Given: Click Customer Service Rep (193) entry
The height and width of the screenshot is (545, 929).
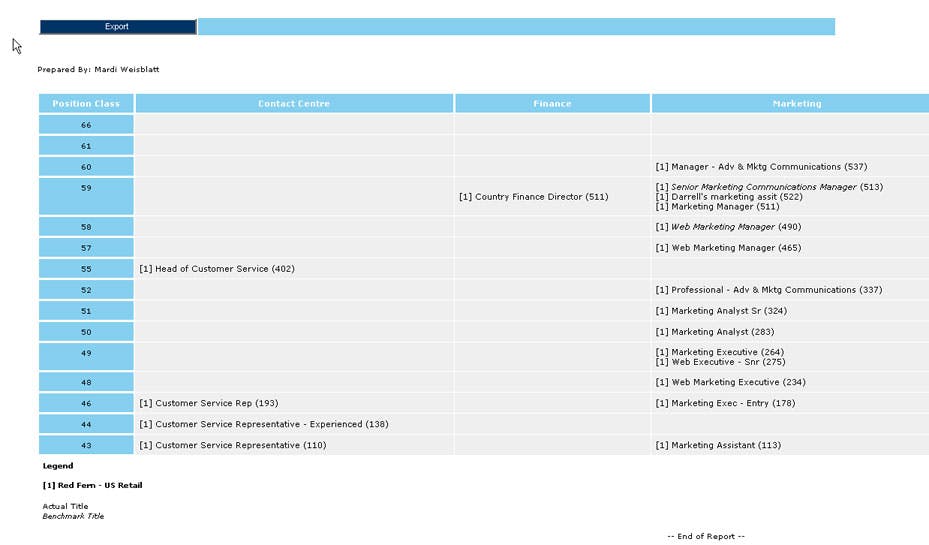Looking at the screenshot, I should click(x=209, y=403).
